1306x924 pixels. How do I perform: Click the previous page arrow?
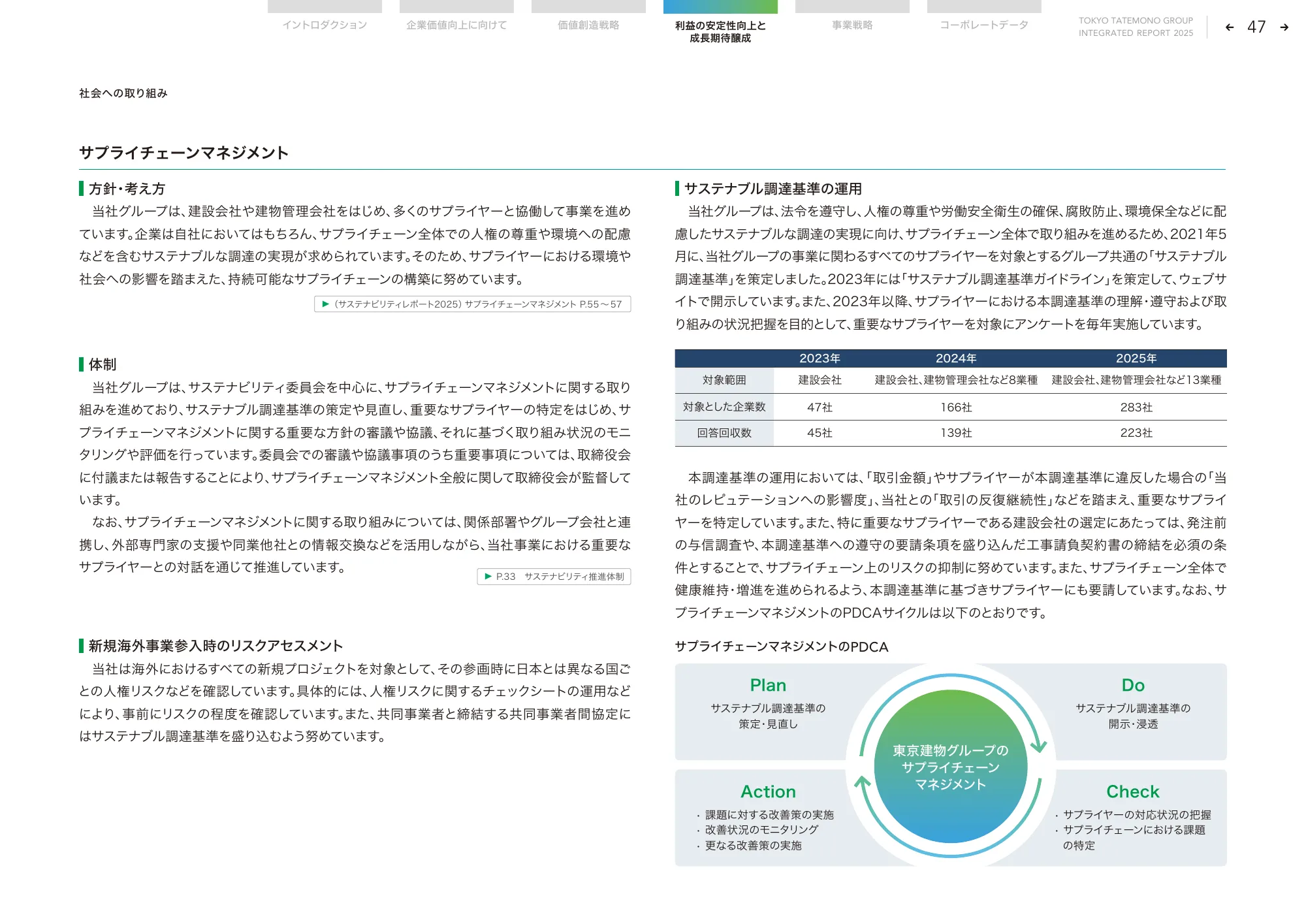[x=1230, y=27]
